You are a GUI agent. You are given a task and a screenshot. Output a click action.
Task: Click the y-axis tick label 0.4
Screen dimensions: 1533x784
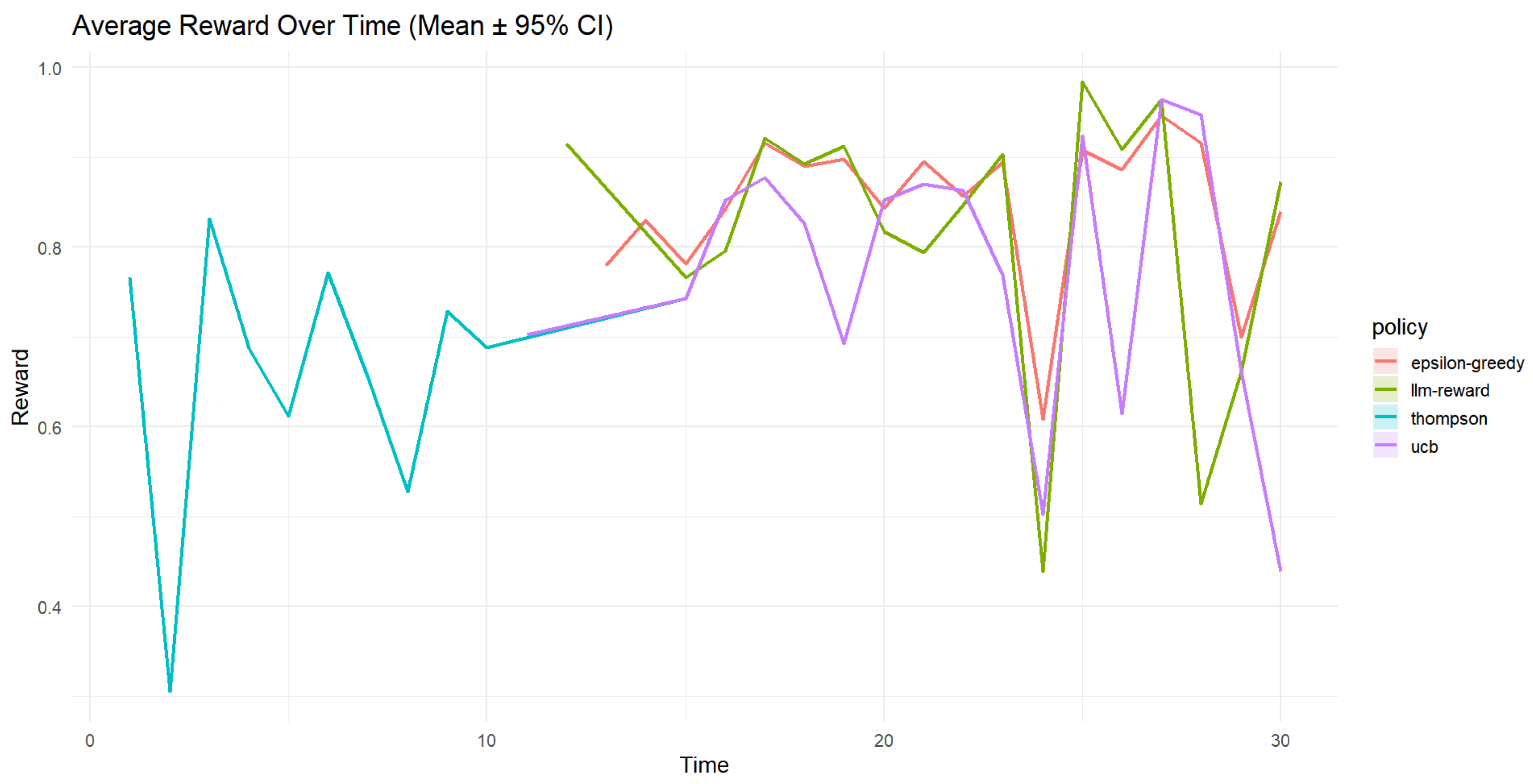click(x=50, y=608)
